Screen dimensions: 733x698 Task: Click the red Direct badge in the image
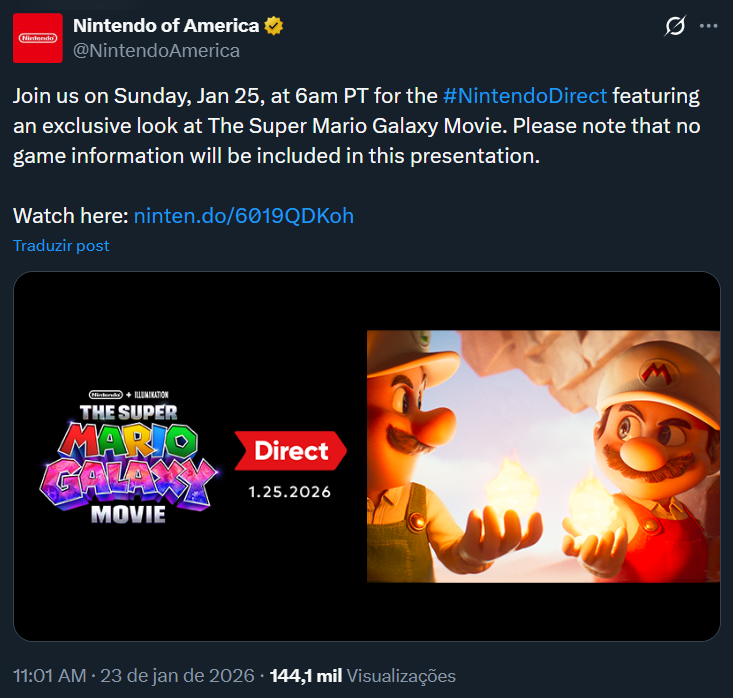[x=290, y=451]
